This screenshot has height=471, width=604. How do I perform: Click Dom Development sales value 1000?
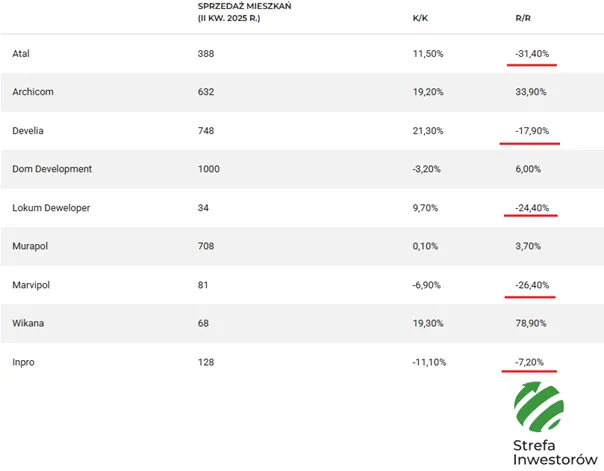pos(208,169)
